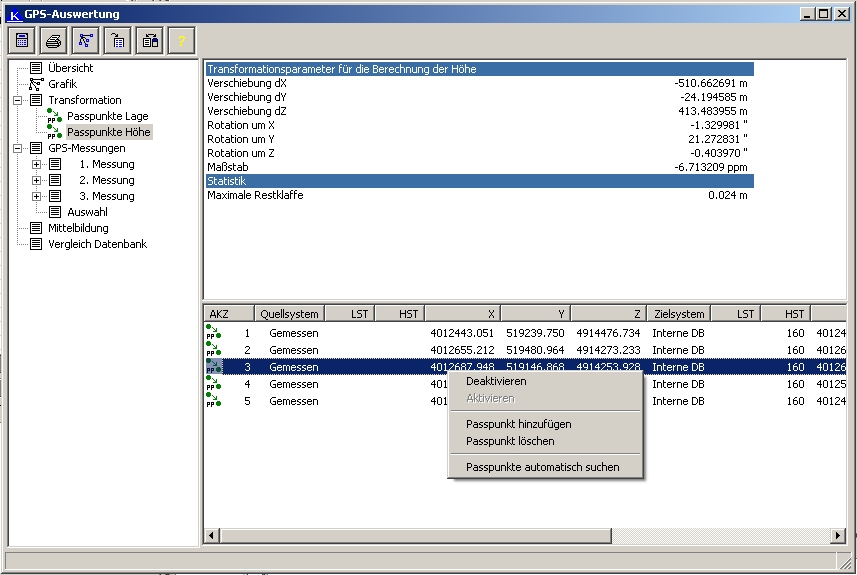This screenshot has width=857, height=575.
Task: Click the control point icon in row 1
Action: (x=213, y=333)
